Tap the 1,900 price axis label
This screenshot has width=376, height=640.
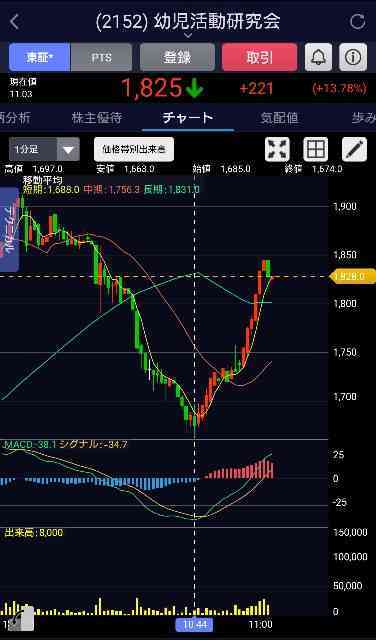pyautogui.click(x=345, y=206)
